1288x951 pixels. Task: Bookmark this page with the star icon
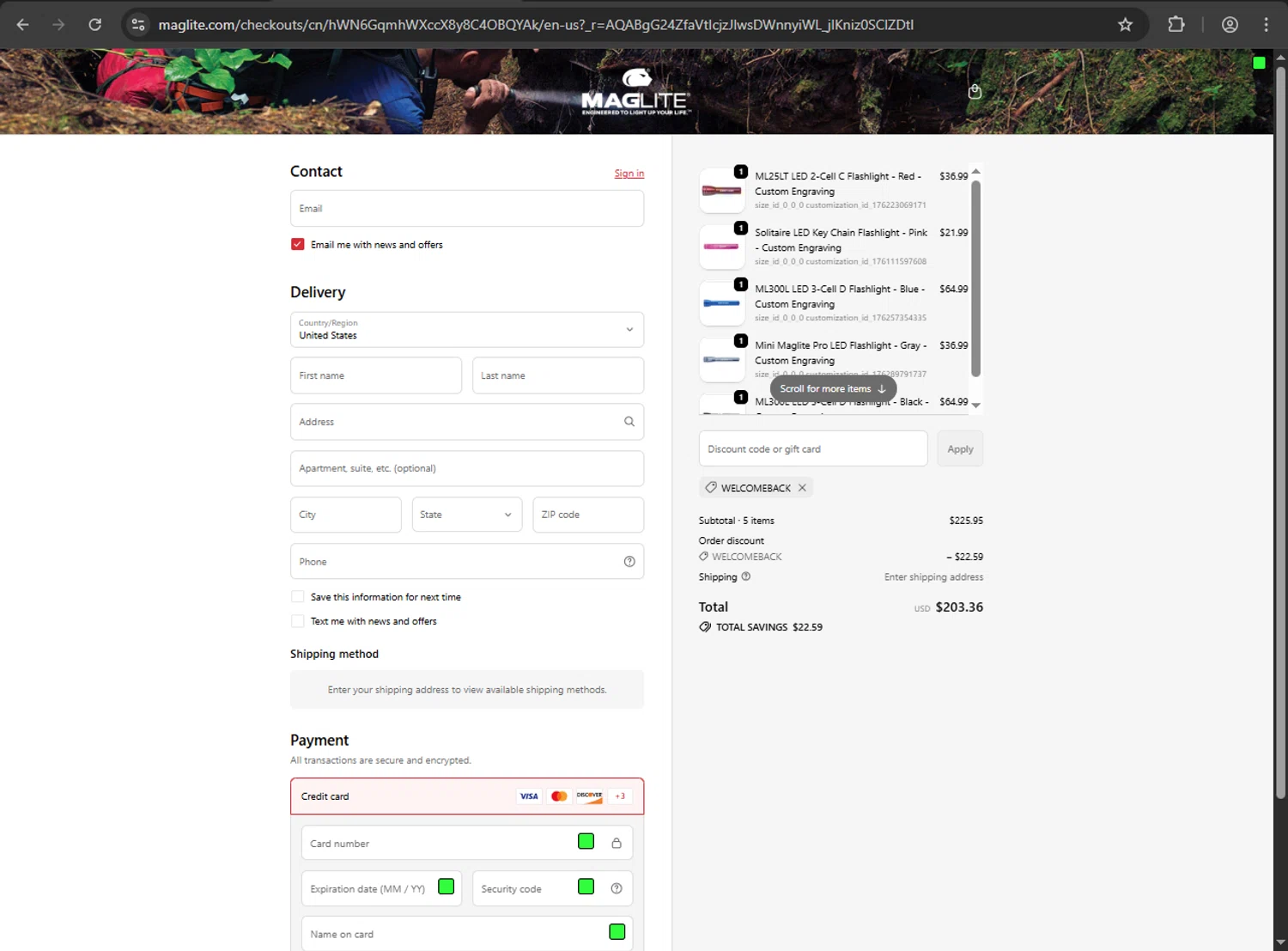point(1125,25)
